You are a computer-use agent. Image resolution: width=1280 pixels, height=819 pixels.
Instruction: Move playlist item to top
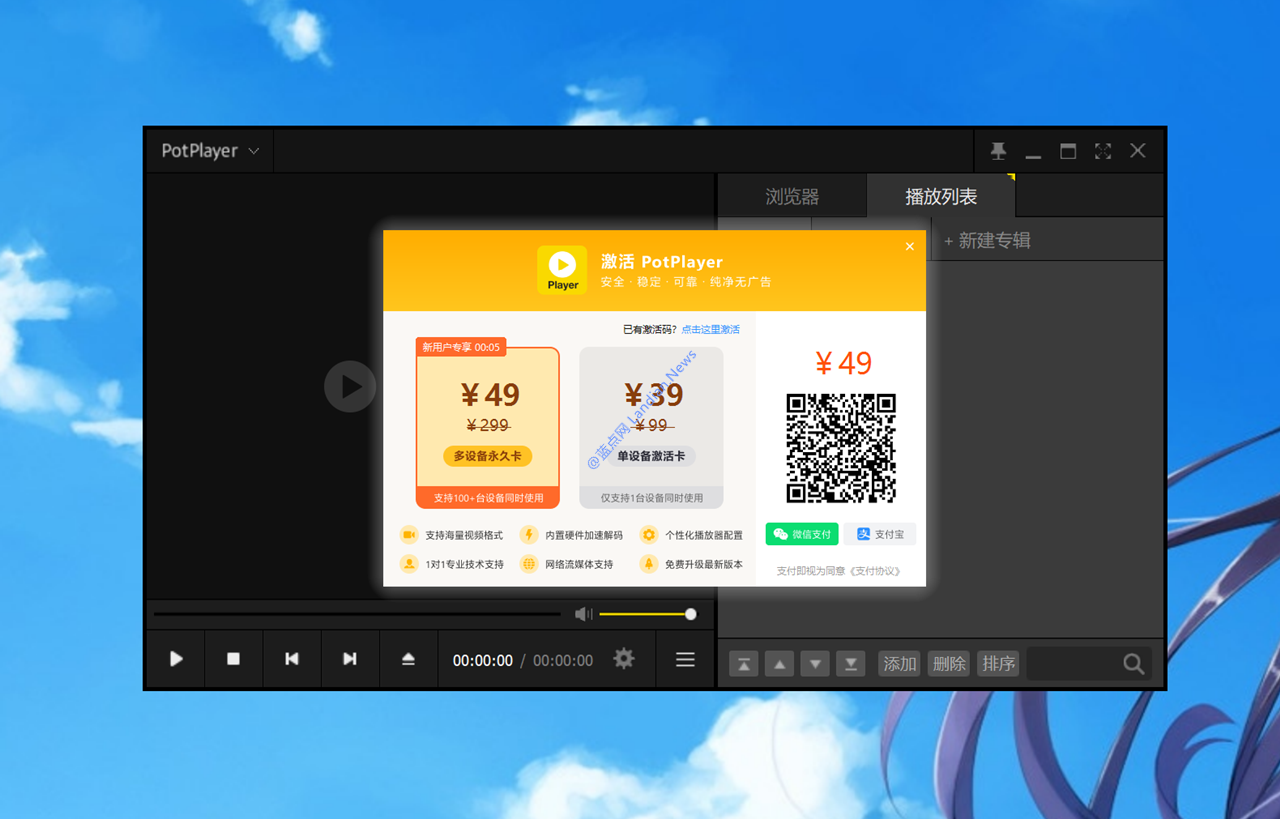[743, 664]
